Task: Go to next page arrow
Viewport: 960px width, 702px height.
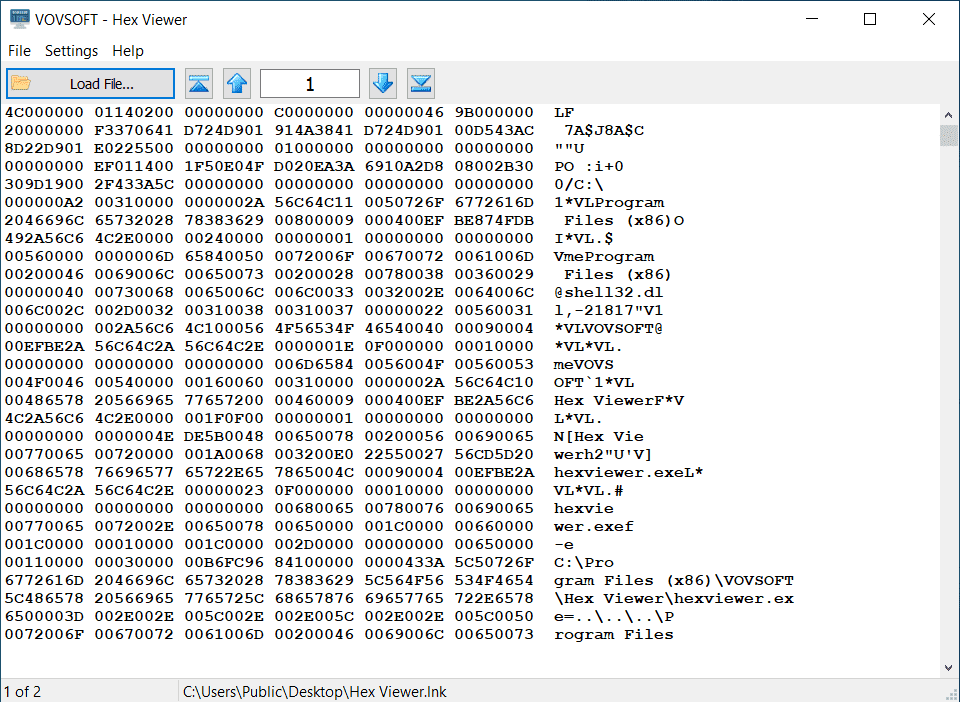Action: click(383, 84)
